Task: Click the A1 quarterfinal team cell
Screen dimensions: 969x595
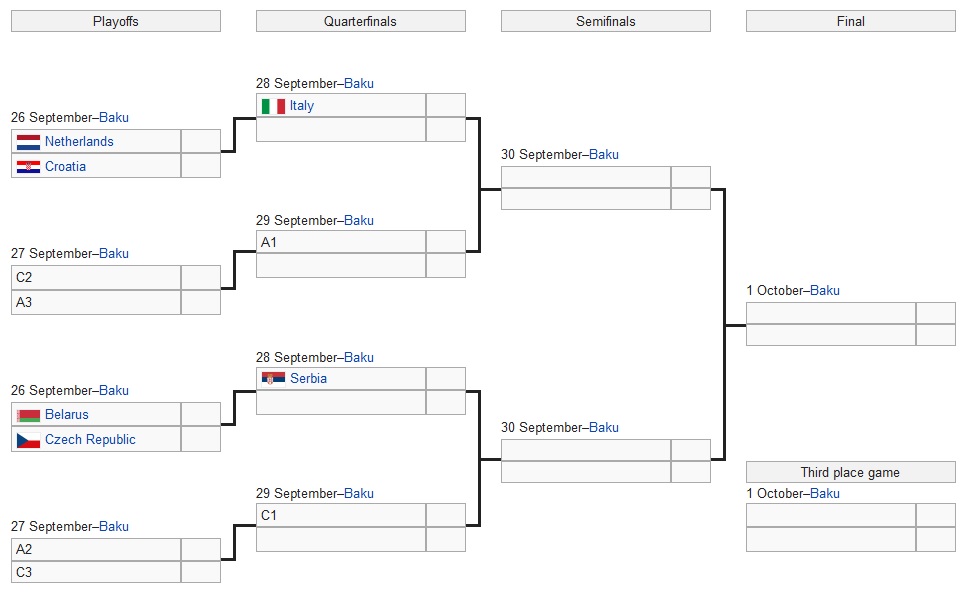Action: 341,242
